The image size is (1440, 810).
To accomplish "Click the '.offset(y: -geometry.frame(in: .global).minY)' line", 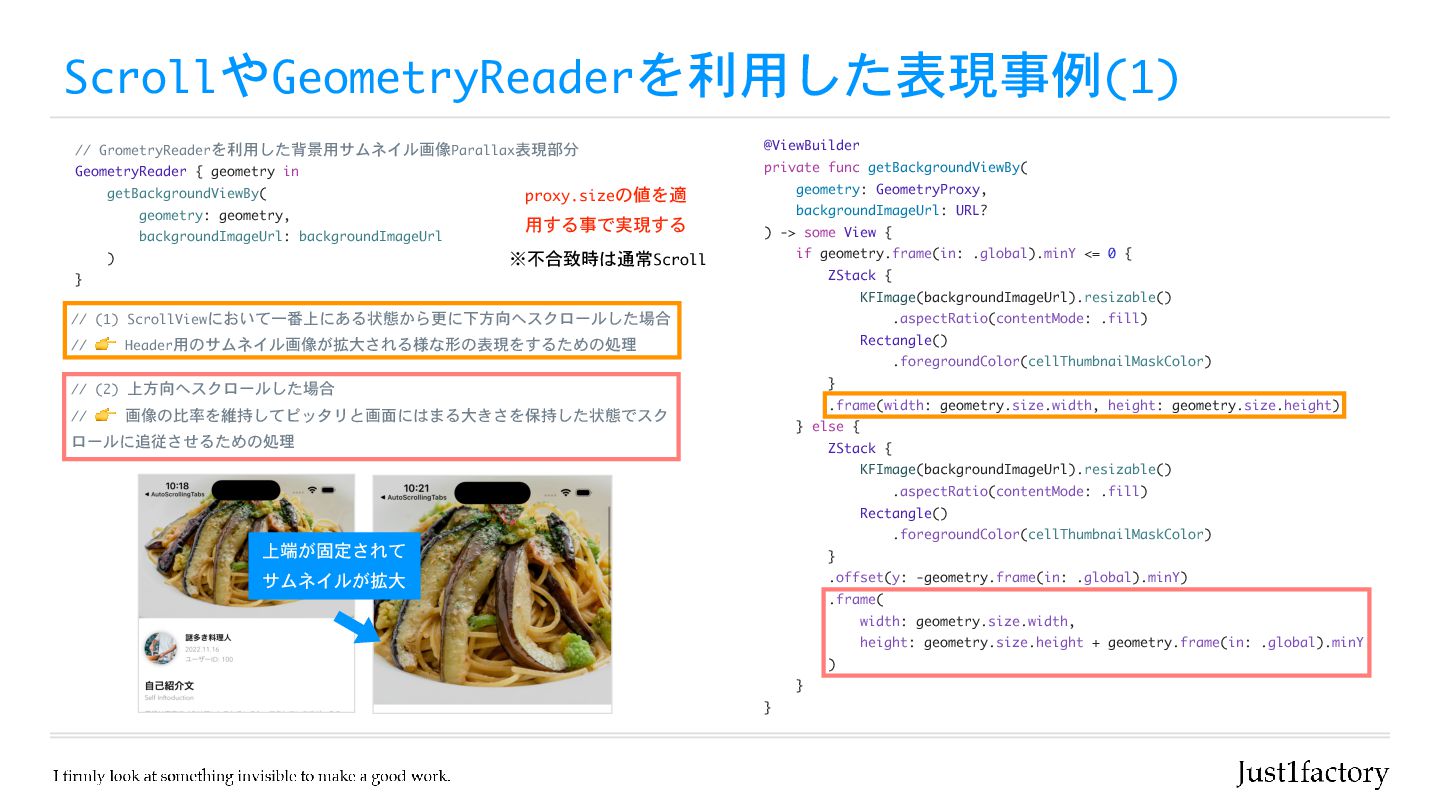I will (1007, 577).
